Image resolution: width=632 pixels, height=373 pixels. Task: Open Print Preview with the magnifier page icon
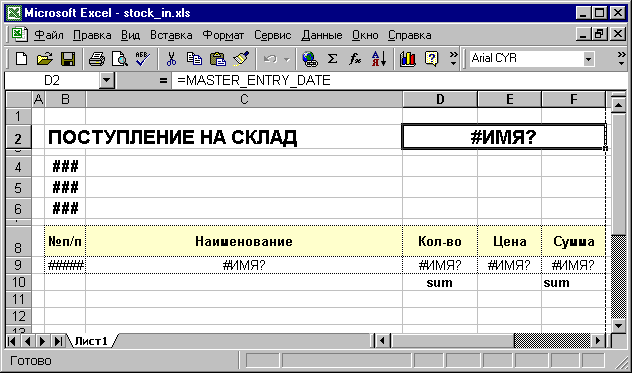120,59
